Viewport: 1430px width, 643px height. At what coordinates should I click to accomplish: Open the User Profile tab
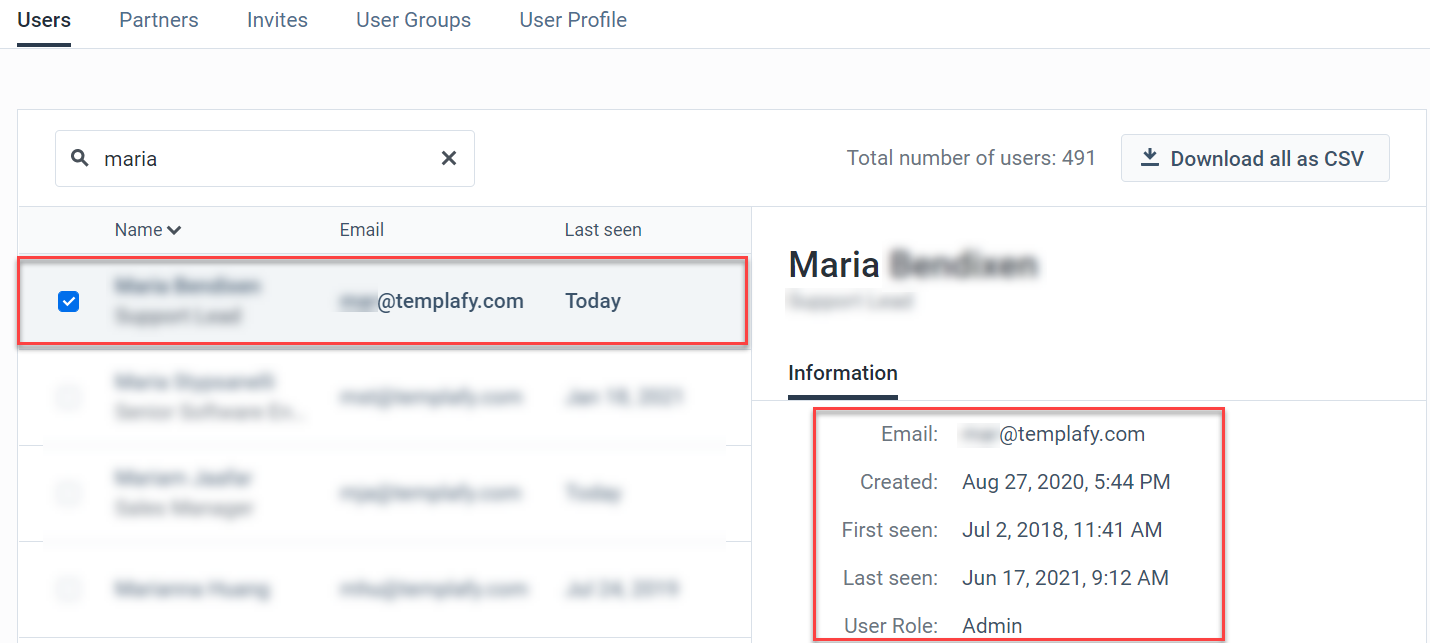572,19
